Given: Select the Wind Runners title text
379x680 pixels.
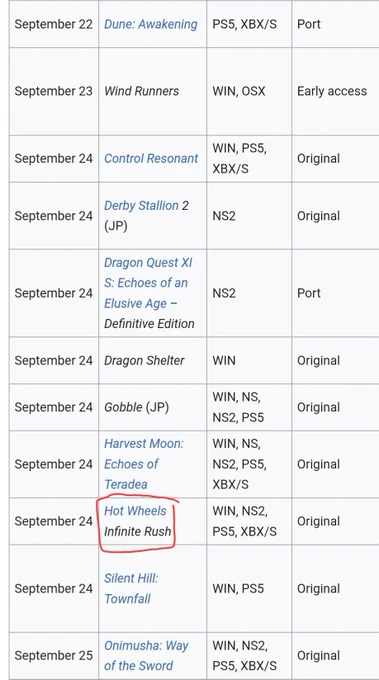Looking at the screenshot, I should [x=141, y=91].
